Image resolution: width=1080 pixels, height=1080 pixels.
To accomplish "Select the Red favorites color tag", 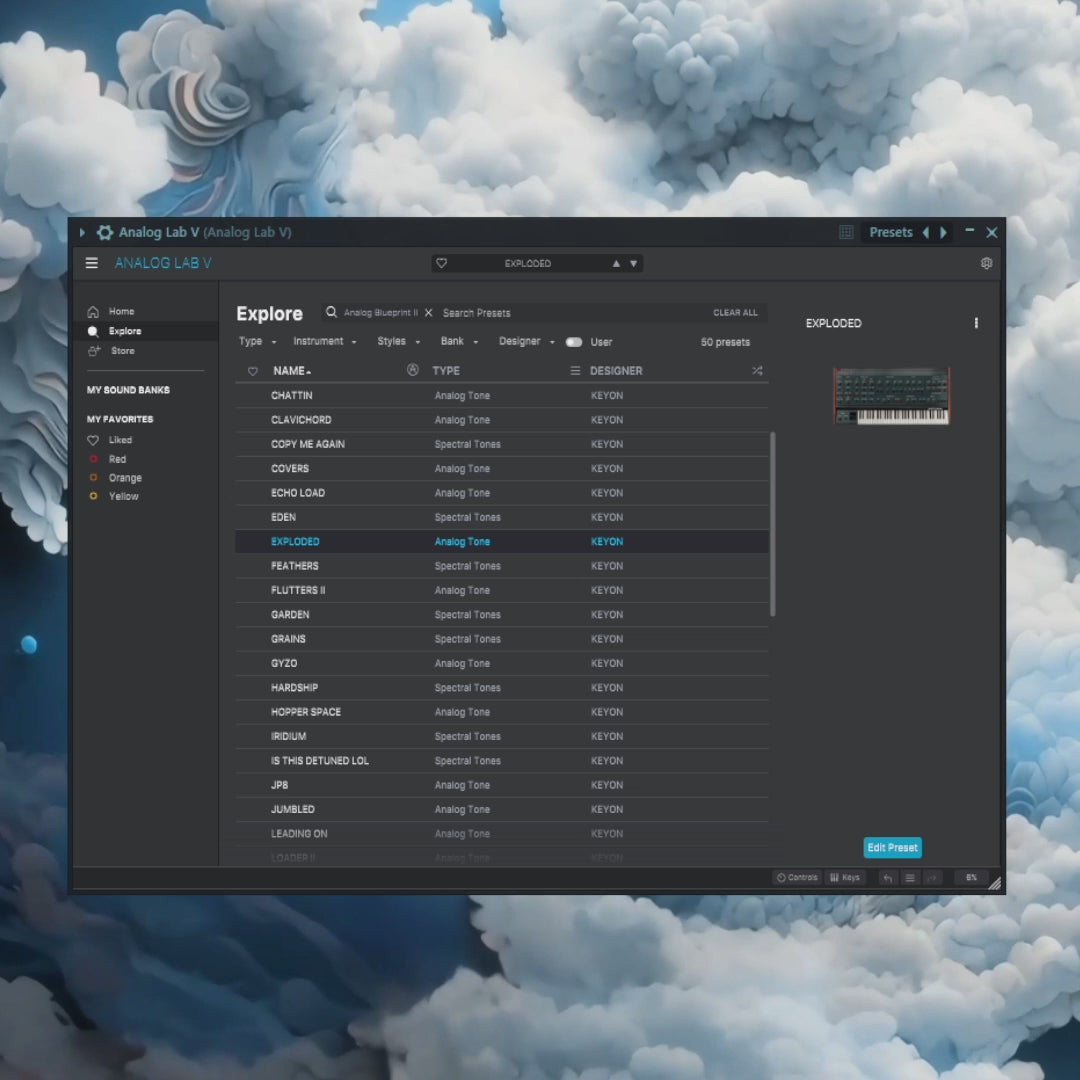I will pyautogui.click(x=117, y=459).
